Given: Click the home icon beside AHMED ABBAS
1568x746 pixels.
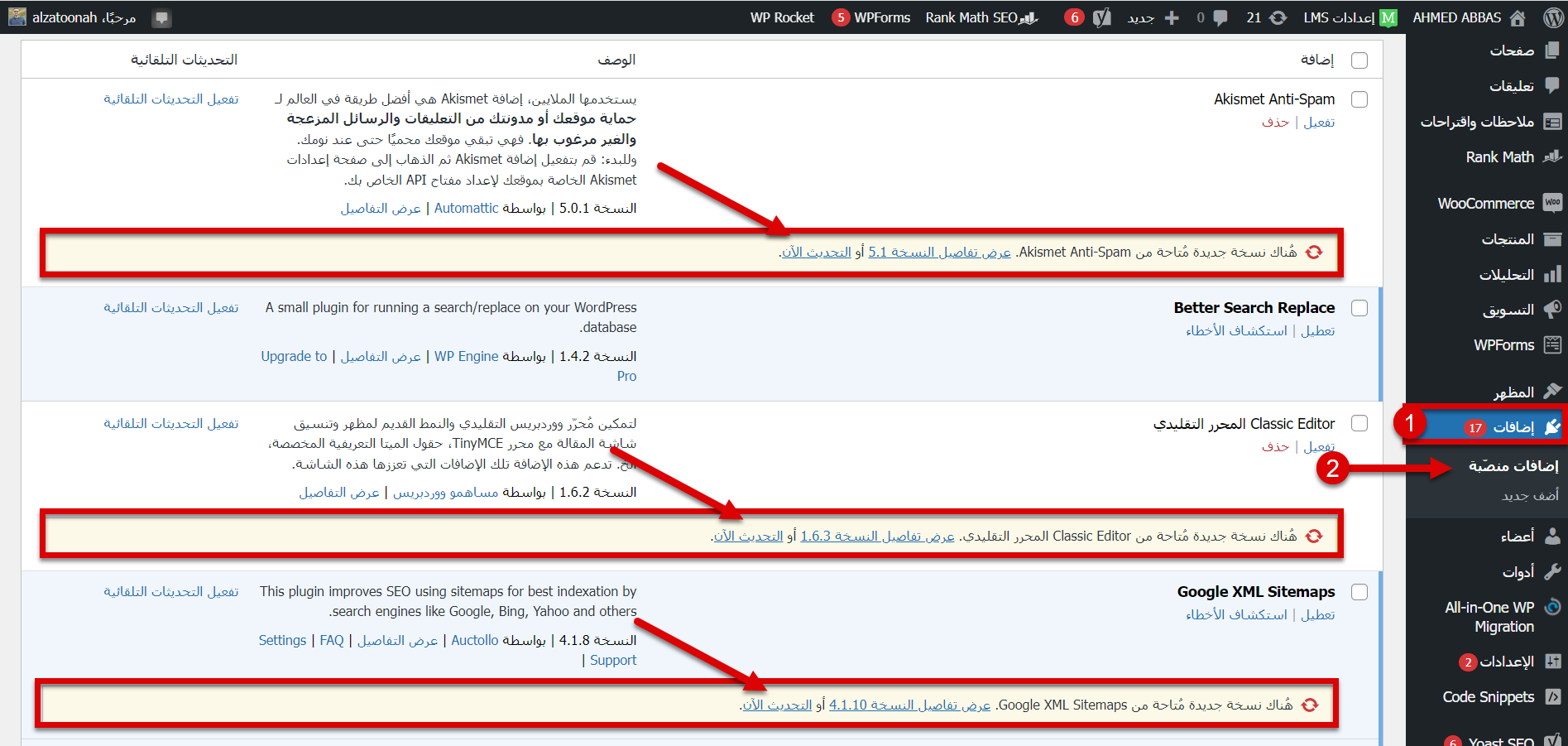Looking at the screenshot, I should pos(1518,17).
